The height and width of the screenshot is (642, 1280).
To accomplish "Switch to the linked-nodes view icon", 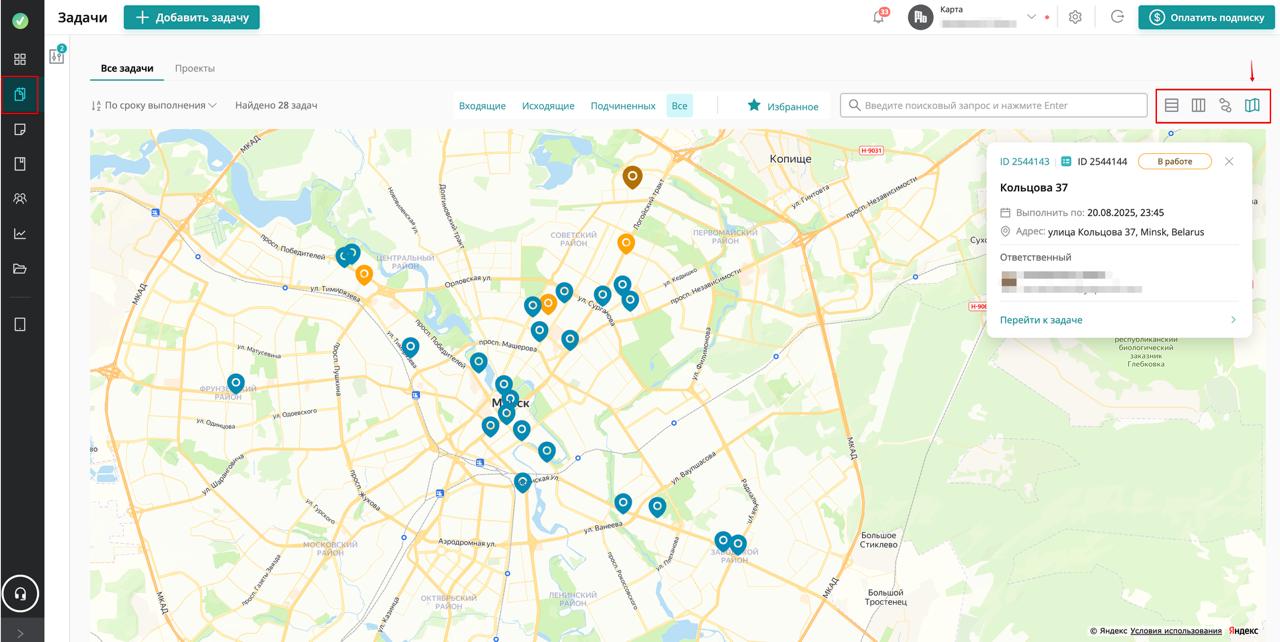I will [1225, 105].
